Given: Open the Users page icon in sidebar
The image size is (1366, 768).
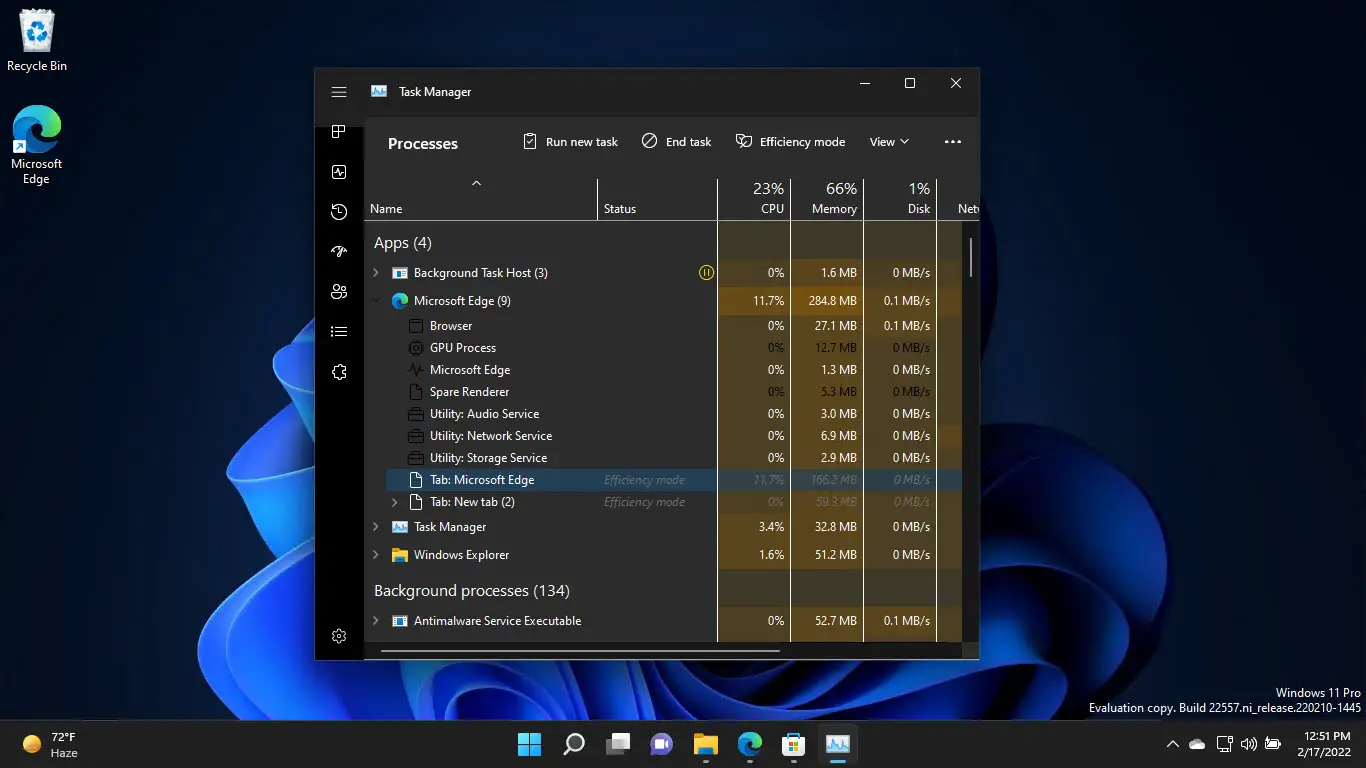Looking at the screenshot, I should point(339,292).
